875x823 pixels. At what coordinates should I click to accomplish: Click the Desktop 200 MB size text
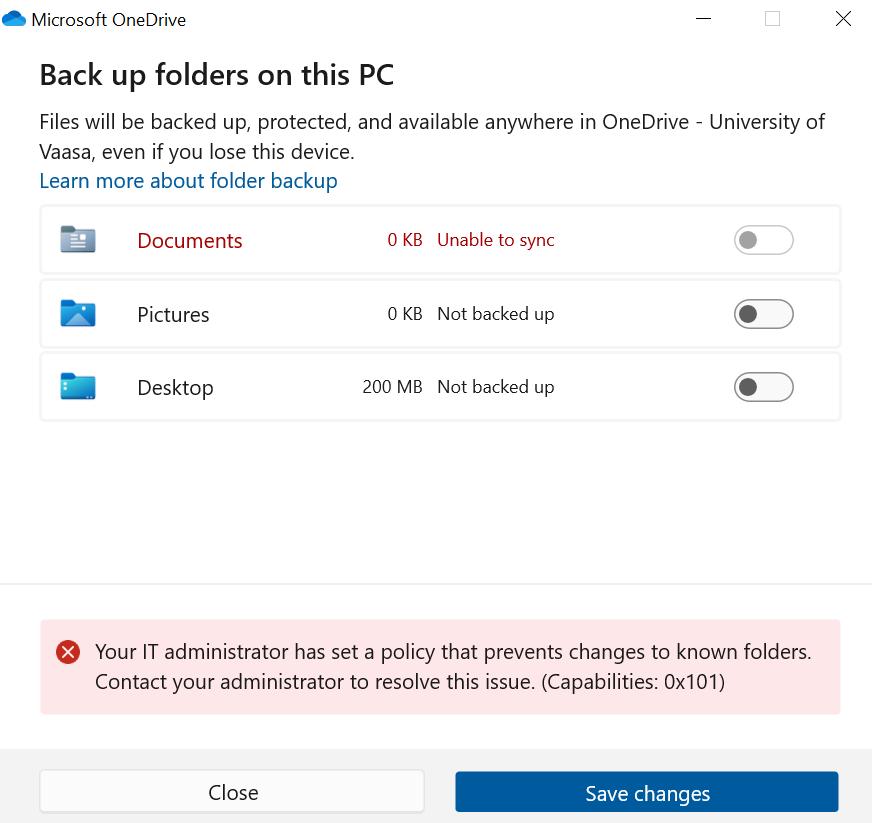(392, 387)
